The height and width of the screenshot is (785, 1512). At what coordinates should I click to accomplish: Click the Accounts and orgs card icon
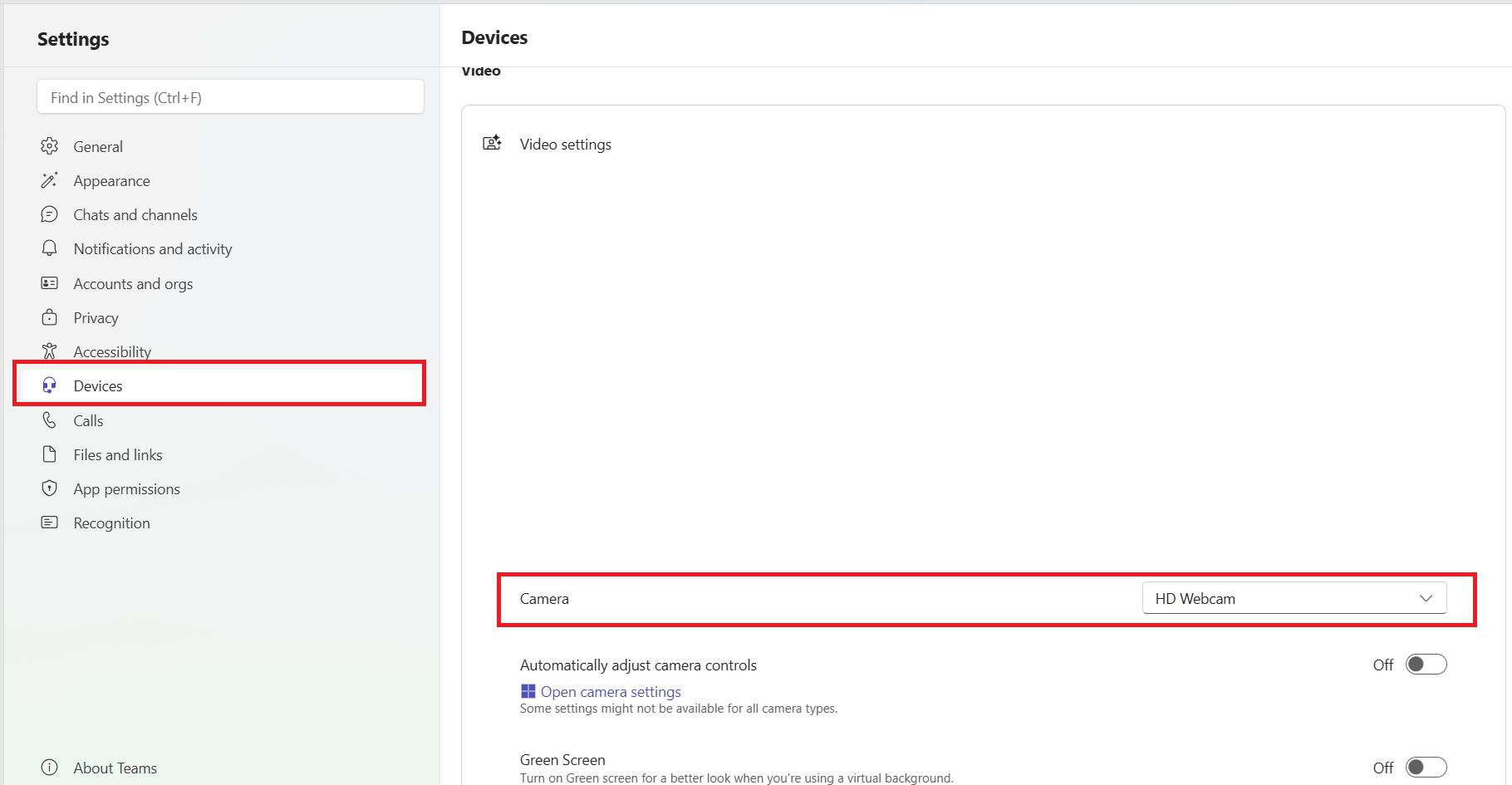point(50,283)
